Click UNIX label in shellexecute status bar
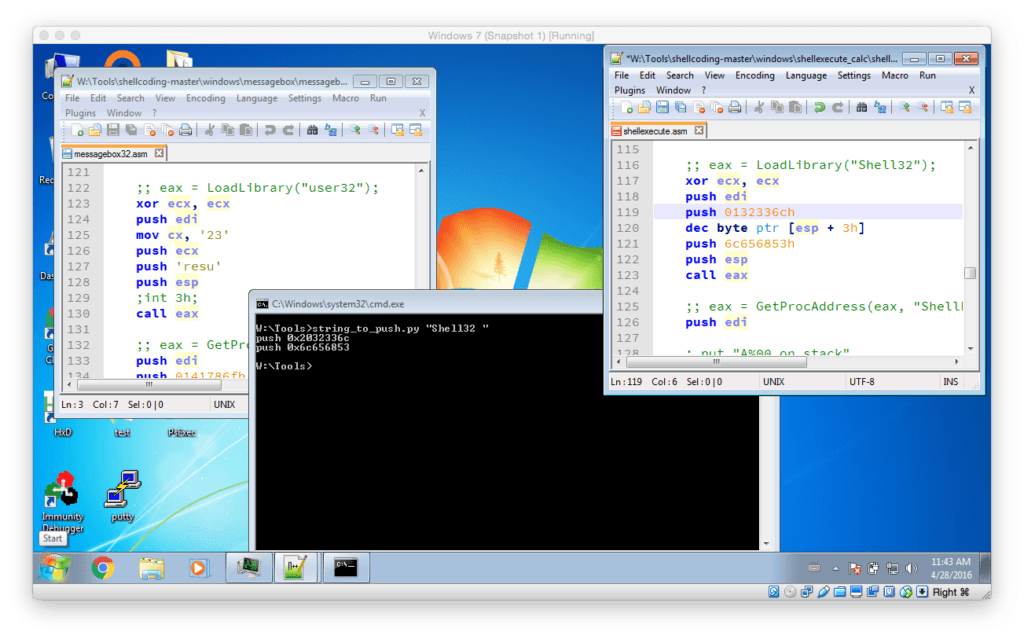1024x639 pixels. [774, 382]
